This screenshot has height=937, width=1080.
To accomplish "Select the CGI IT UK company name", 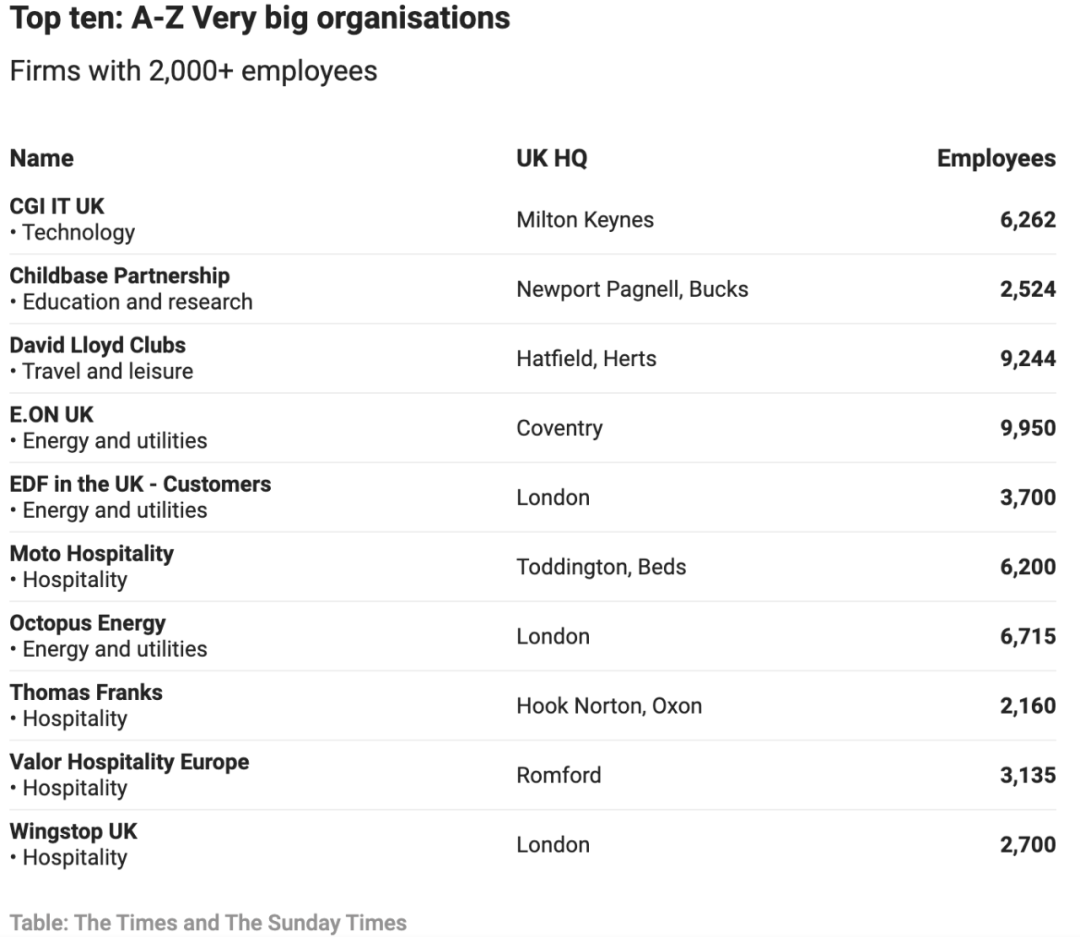I will [x=56, y=206].
